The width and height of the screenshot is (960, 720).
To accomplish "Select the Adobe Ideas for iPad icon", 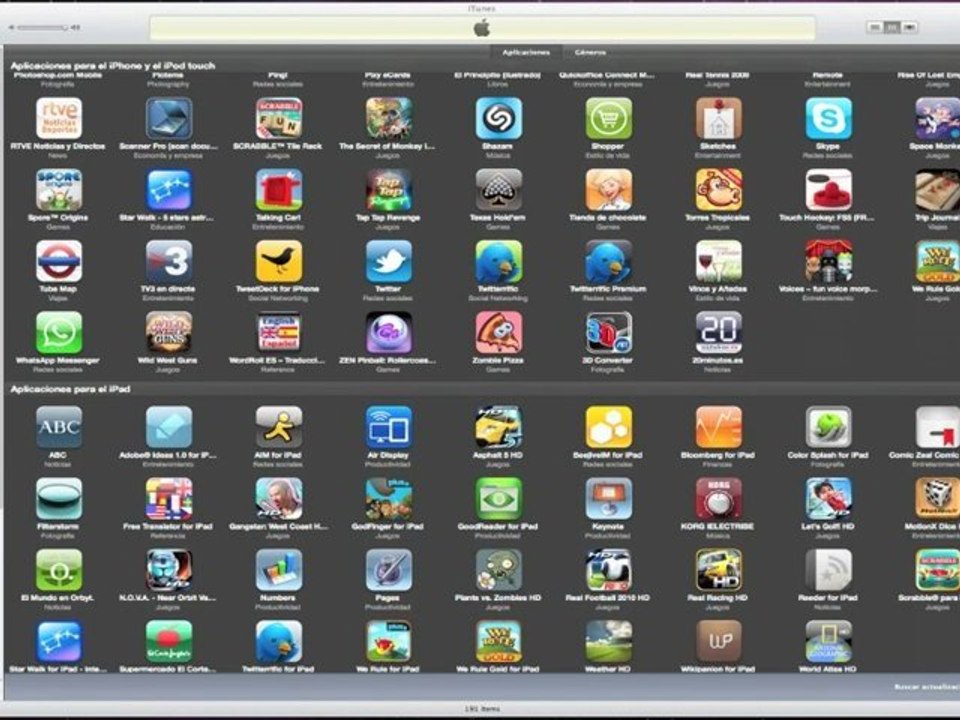I will [x=168, y=427].
